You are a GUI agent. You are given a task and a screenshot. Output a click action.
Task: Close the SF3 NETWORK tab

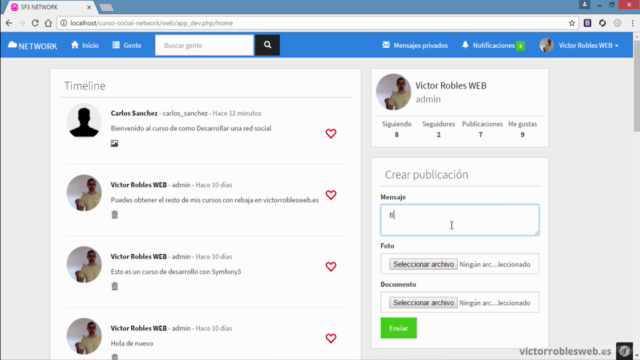click(x=89, y=7)
